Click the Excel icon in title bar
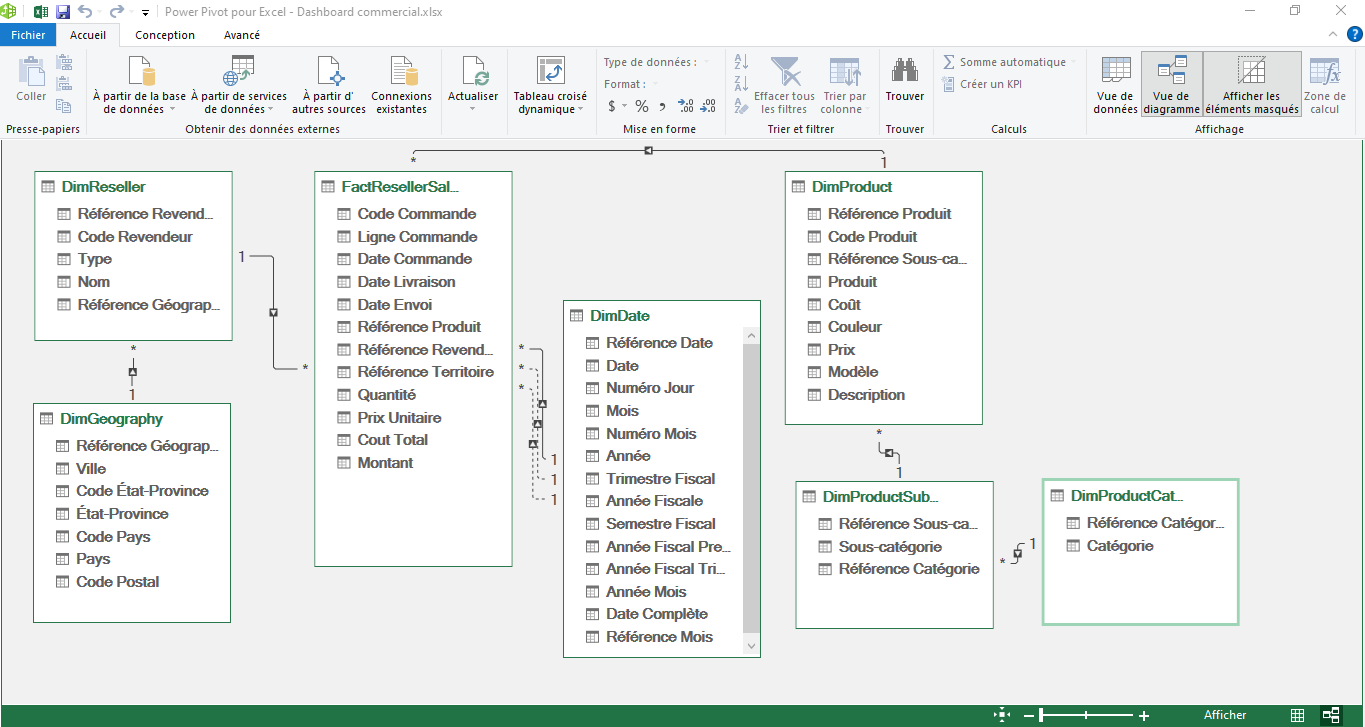This screenshot has width=1365, height=727. (x=41, y=12)
